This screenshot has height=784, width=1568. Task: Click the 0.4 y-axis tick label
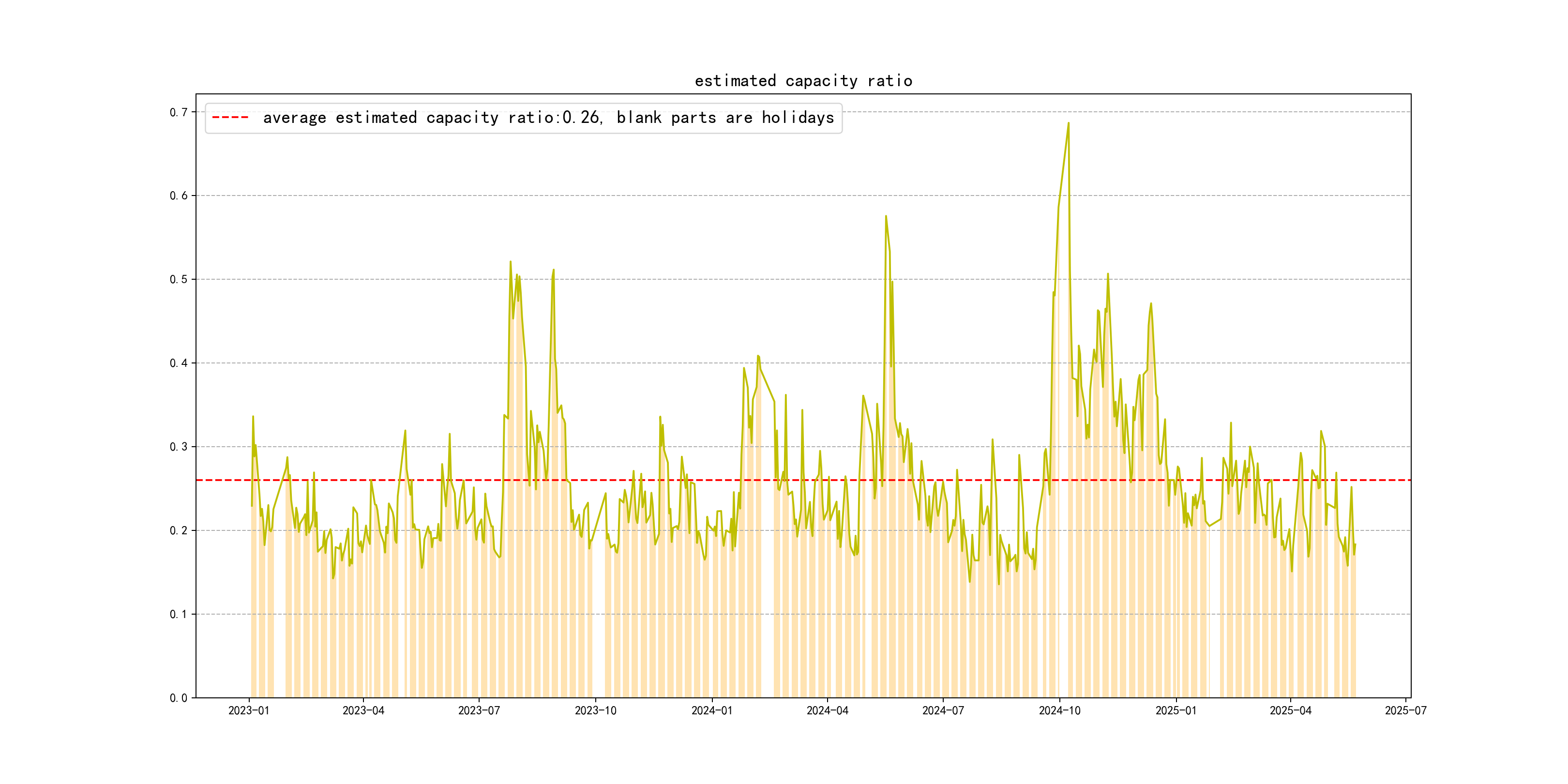[x=179, y=363]
